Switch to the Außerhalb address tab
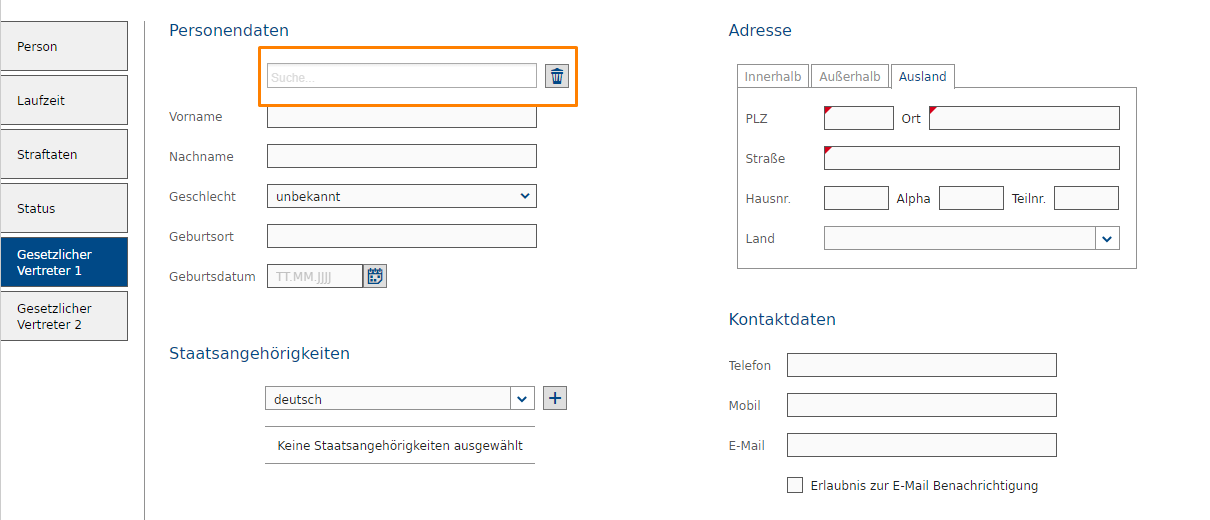This screenshot has height=520, width=1210. [x=850, y=77]
